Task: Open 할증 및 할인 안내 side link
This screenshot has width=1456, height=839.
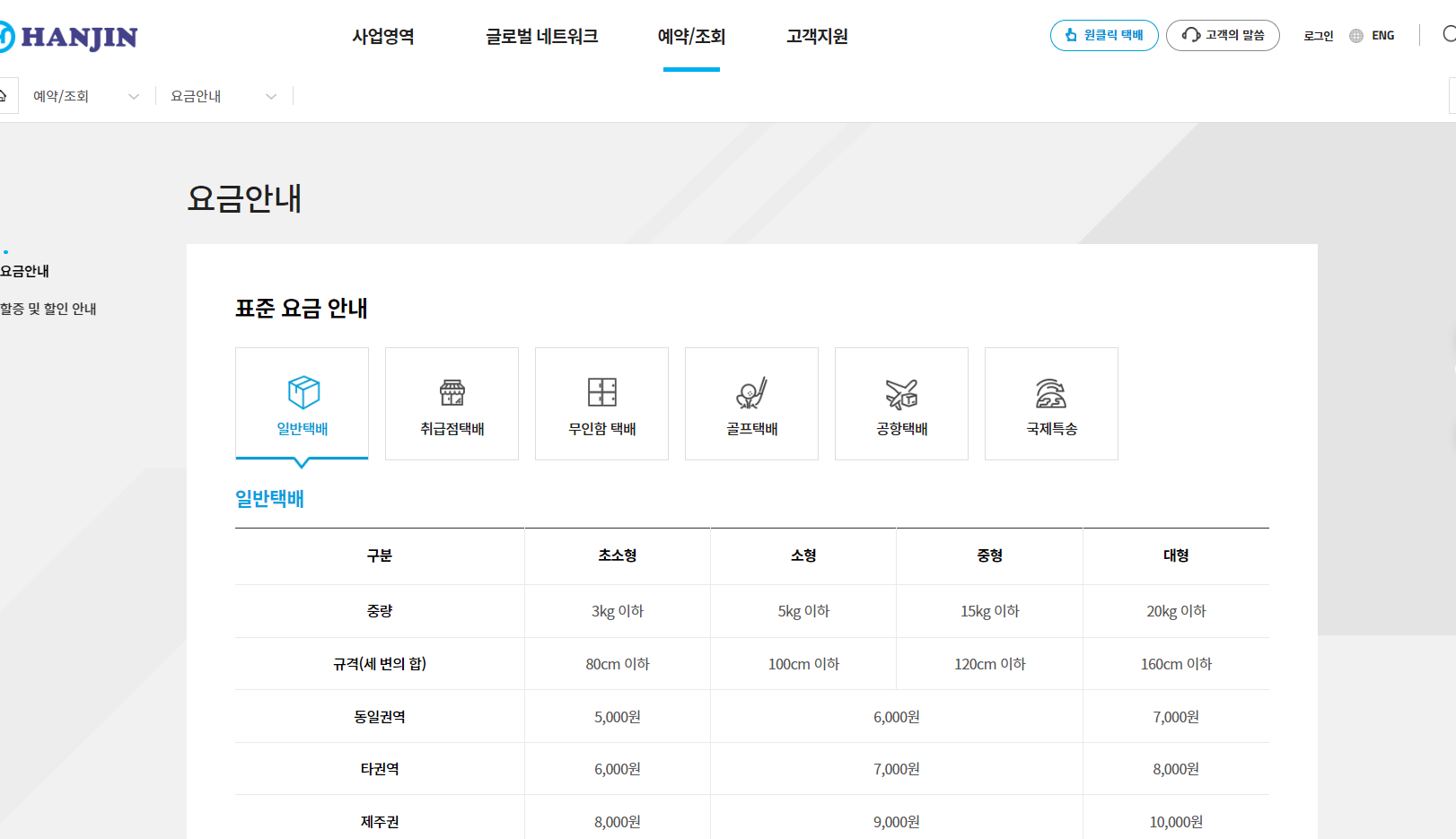Action: (x=48, y=309)
